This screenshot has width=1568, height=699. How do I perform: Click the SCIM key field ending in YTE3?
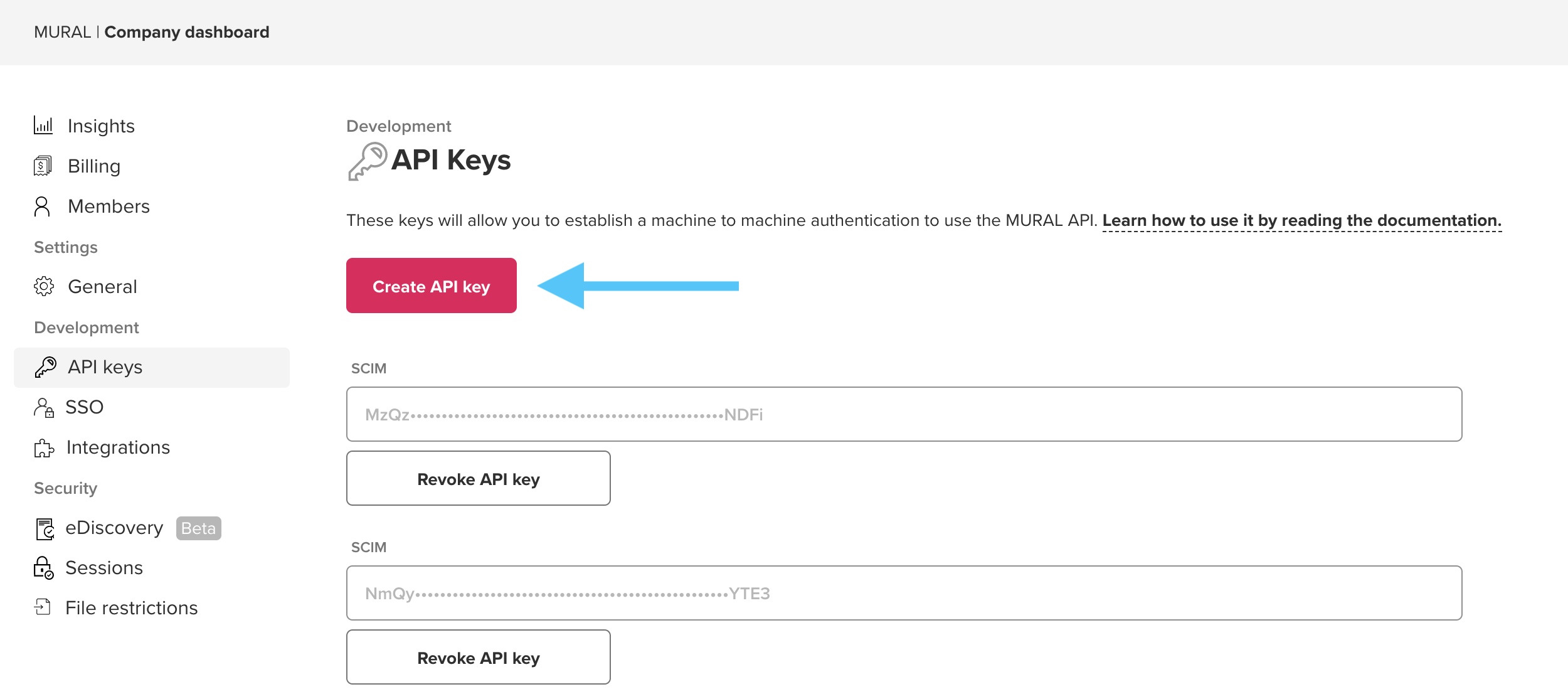(x=904, y=593)
